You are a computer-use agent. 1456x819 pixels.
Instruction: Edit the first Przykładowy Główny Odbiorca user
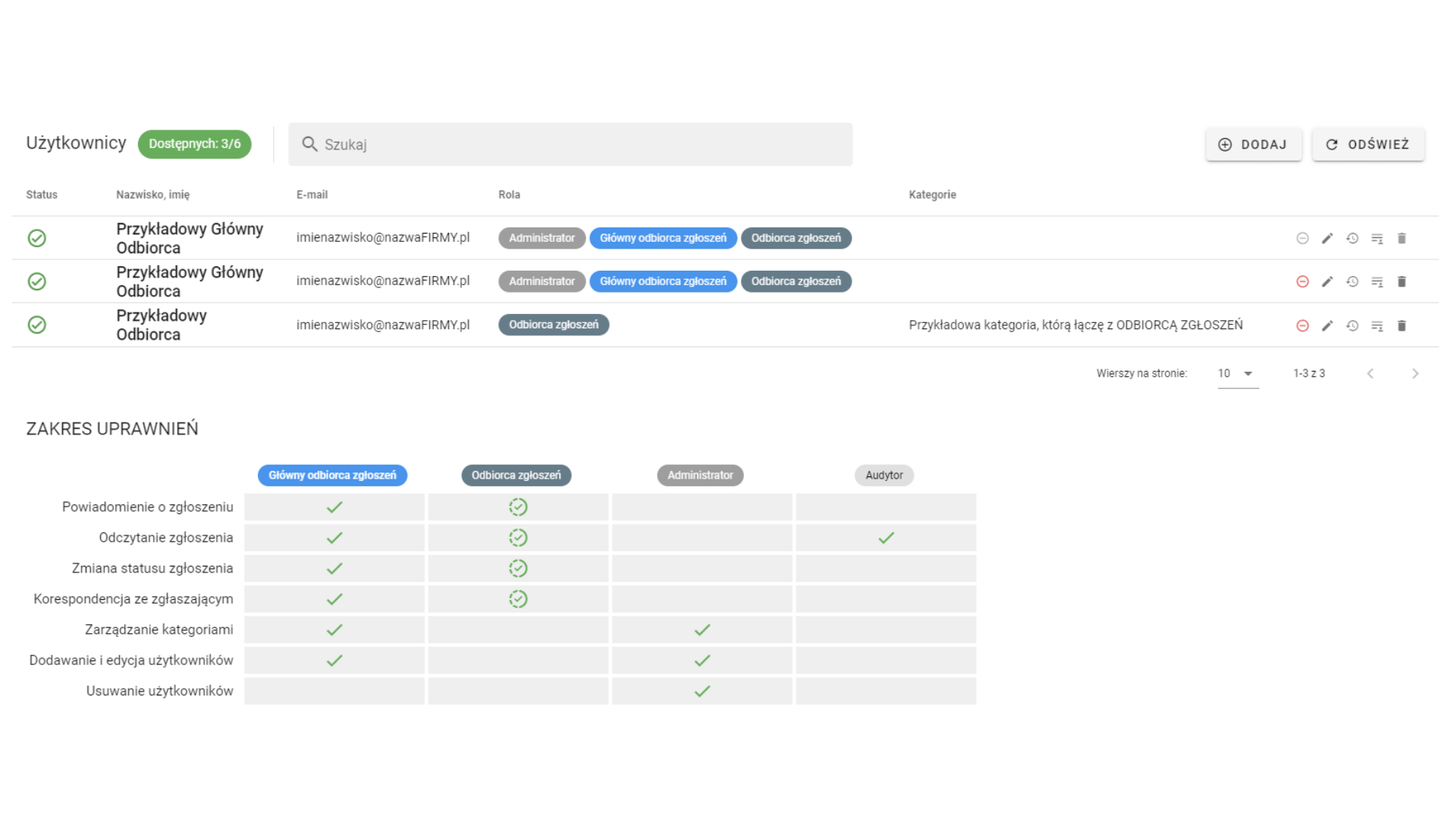1327,238
